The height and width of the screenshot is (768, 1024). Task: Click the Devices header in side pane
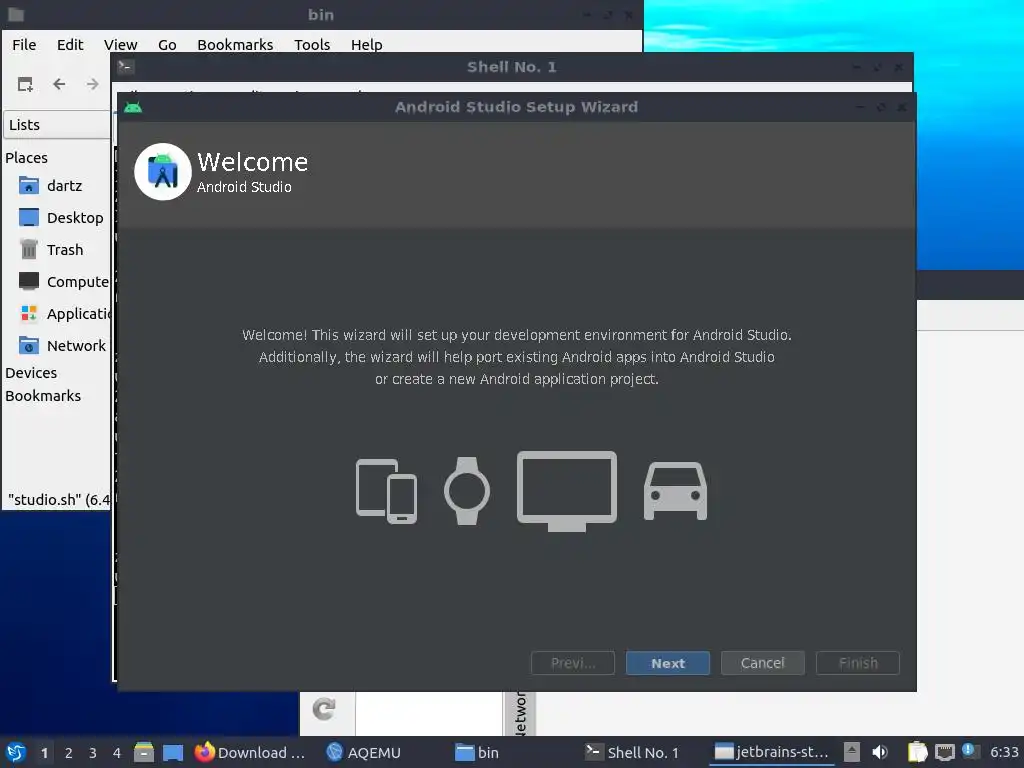point(31,373)
